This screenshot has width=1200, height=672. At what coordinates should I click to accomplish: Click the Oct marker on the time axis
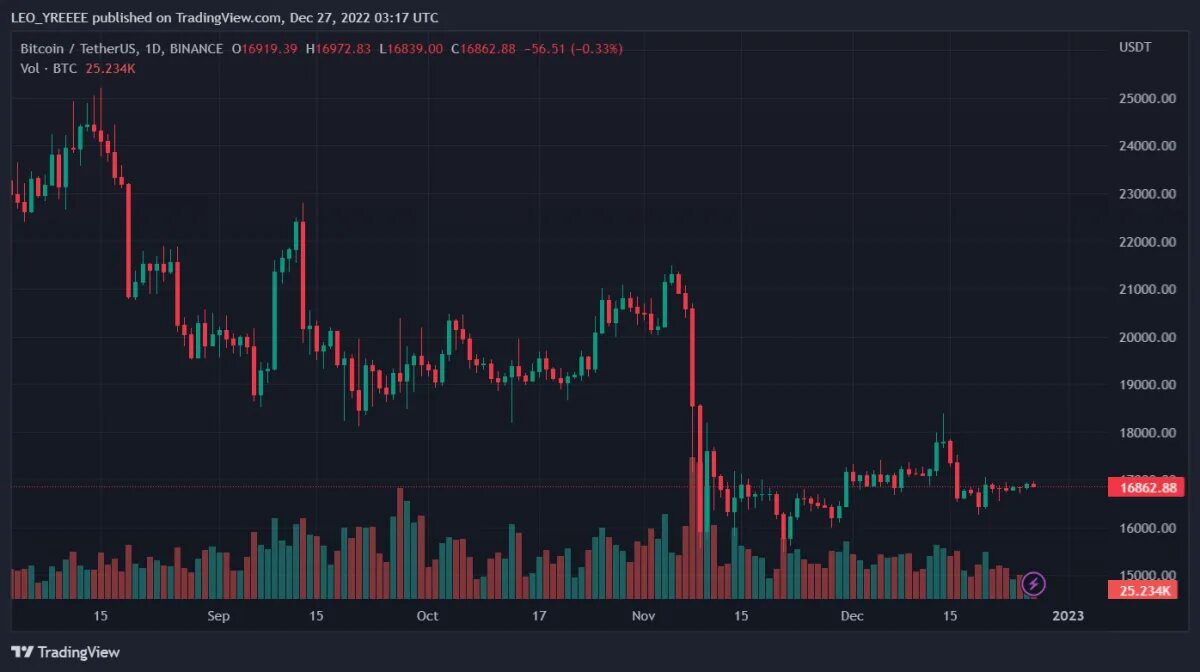427,616
